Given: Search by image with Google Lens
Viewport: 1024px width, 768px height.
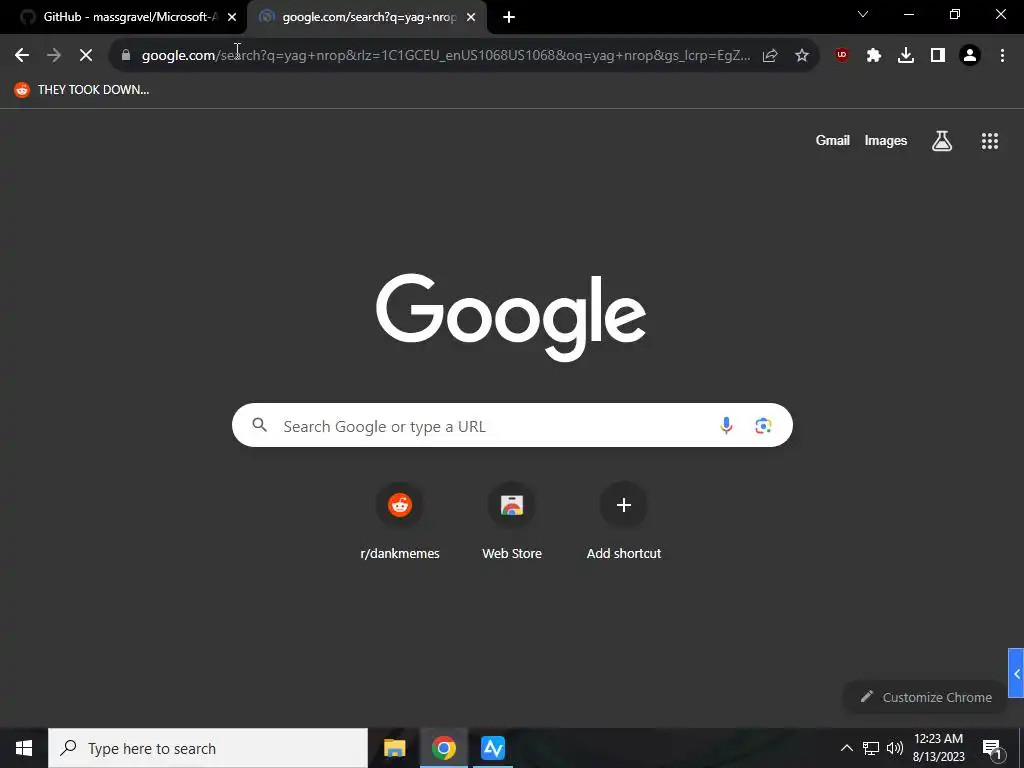Looking at the screenshot, I should tap(763, 426).
